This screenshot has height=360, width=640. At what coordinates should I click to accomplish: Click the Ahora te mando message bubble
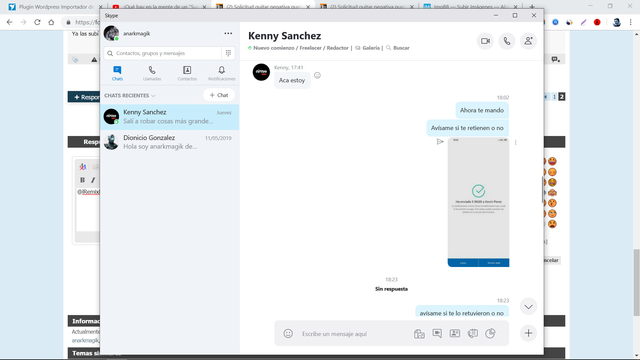[482, 110]
